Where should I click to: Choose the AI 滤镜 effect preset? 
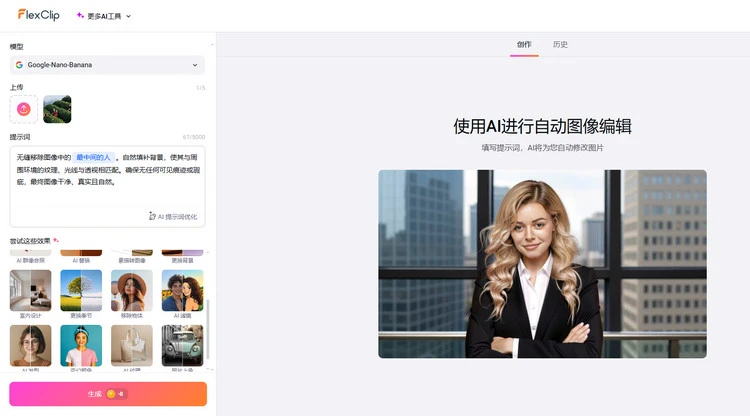182,291
